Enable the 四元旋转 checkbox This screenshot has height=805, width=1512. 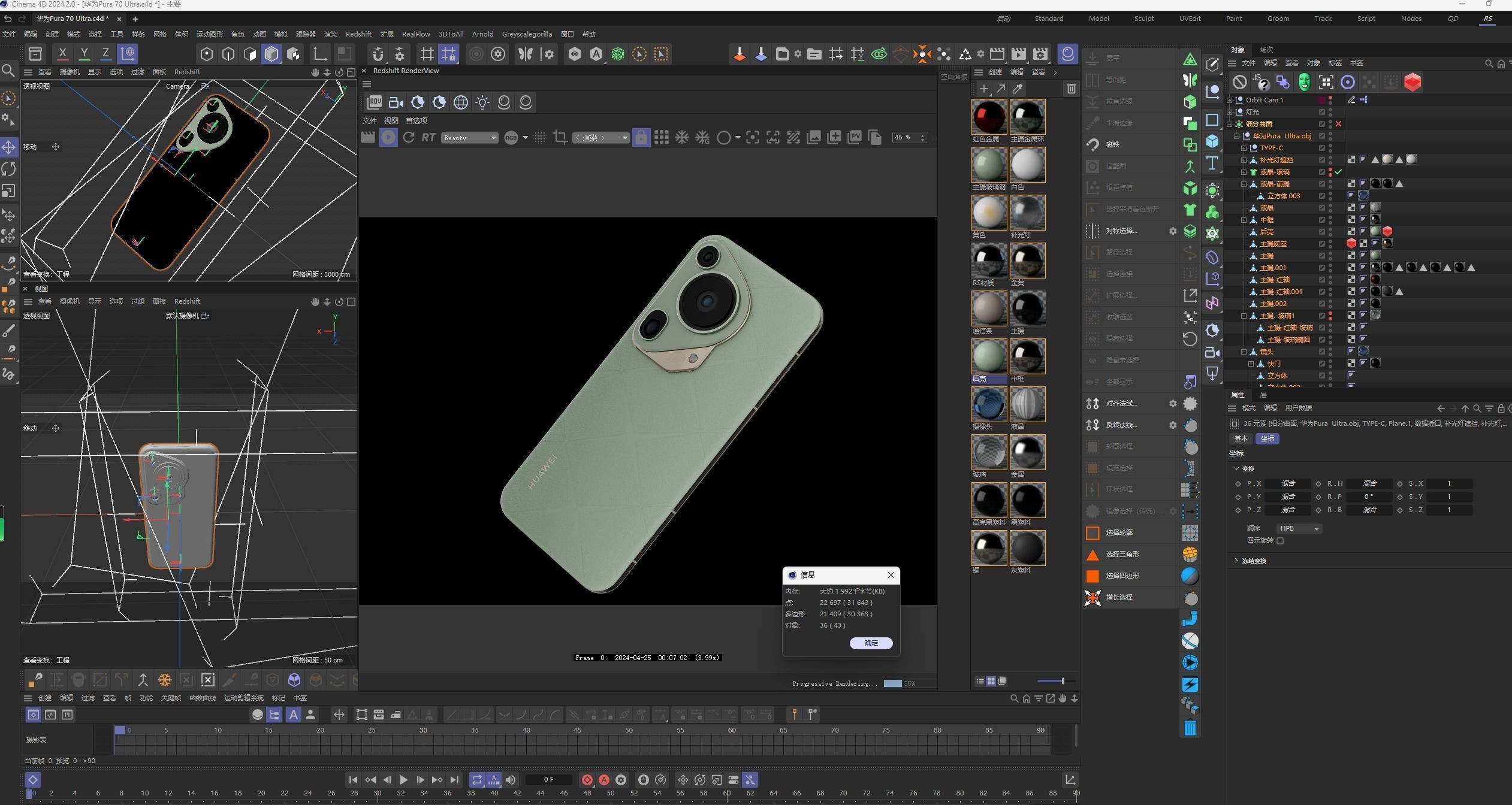click(1280, 540)
